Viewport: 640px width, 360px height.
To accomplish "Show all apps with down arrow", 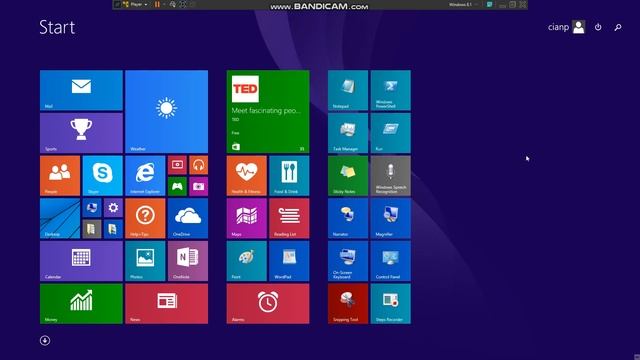I will [x=45, y=340].
